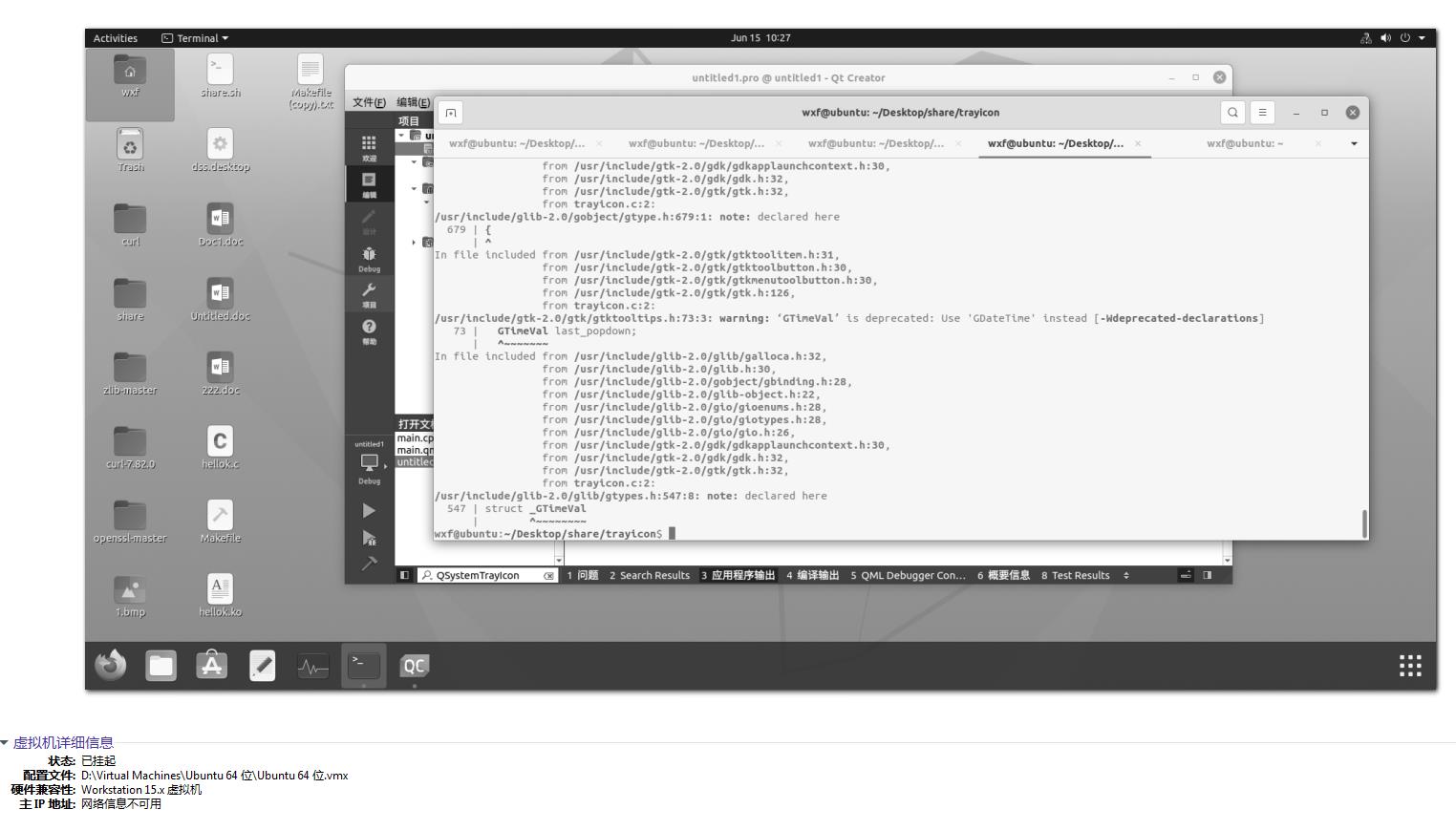Select the Terminal icon in the dock
1456x831 pixels.
coord(364,665)
